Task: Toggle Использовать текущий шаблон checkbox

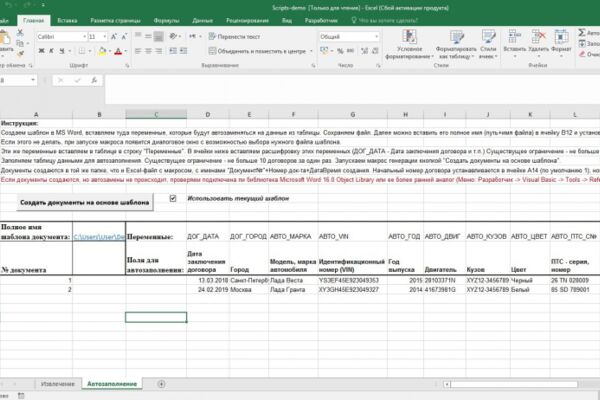Action: [173, 198]
